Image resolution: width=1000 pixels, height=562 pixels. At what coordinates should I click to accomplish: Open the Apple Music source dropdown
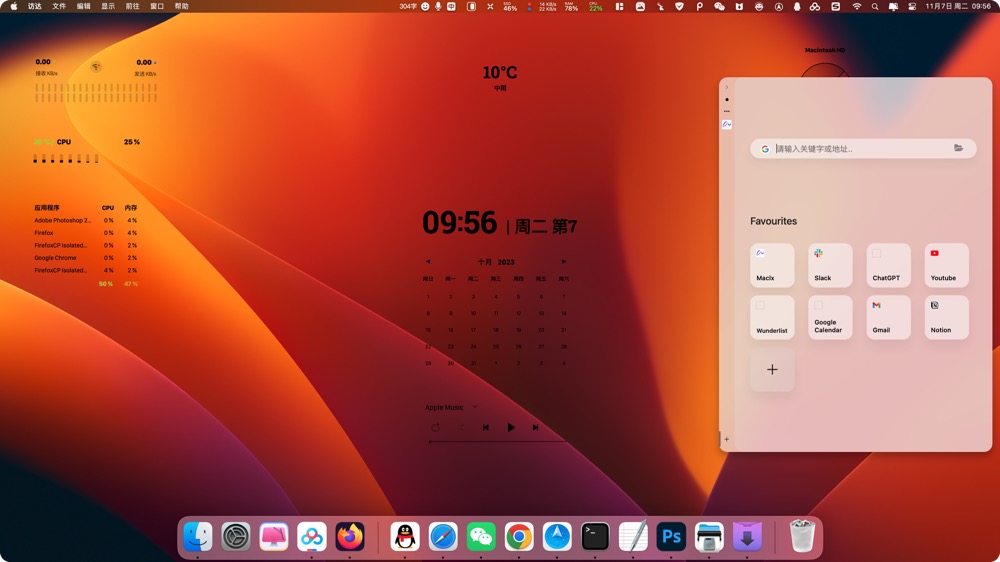pyautogui.click(x=451, y=407)
